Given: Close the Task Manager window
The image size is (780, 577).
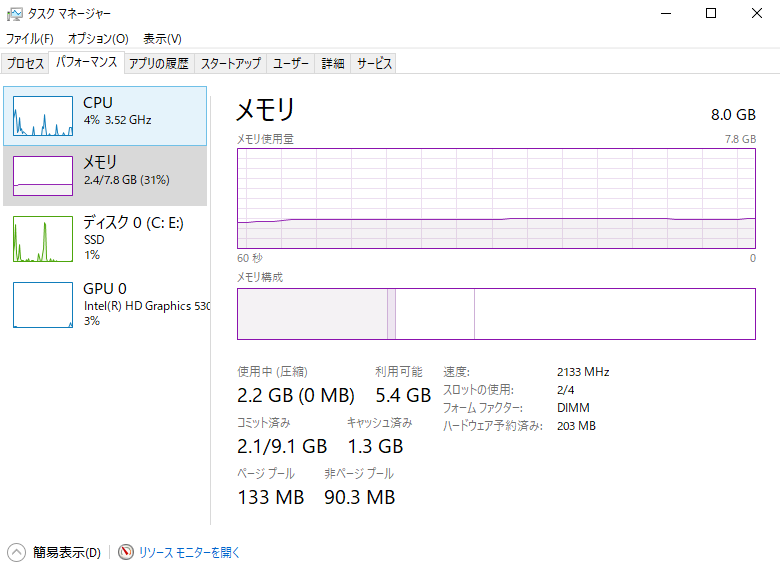Looking at the screenshot, I should (757, 13).
